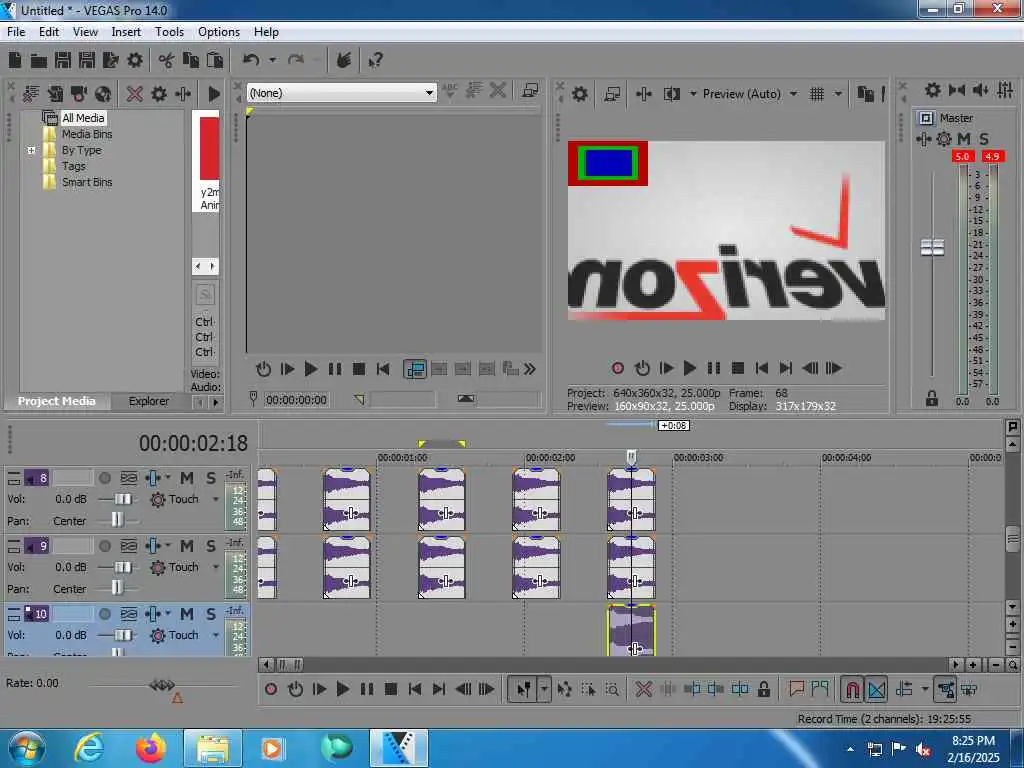Go to Start in timeline transport bar
This screenshot has width=1024, height=768.
pyautogui.click(x=415, y=689)
